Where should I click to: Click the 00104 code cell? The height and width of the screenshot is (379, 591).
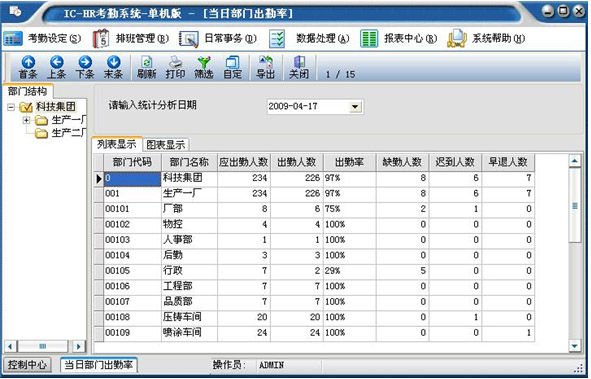tap(132, 255)
